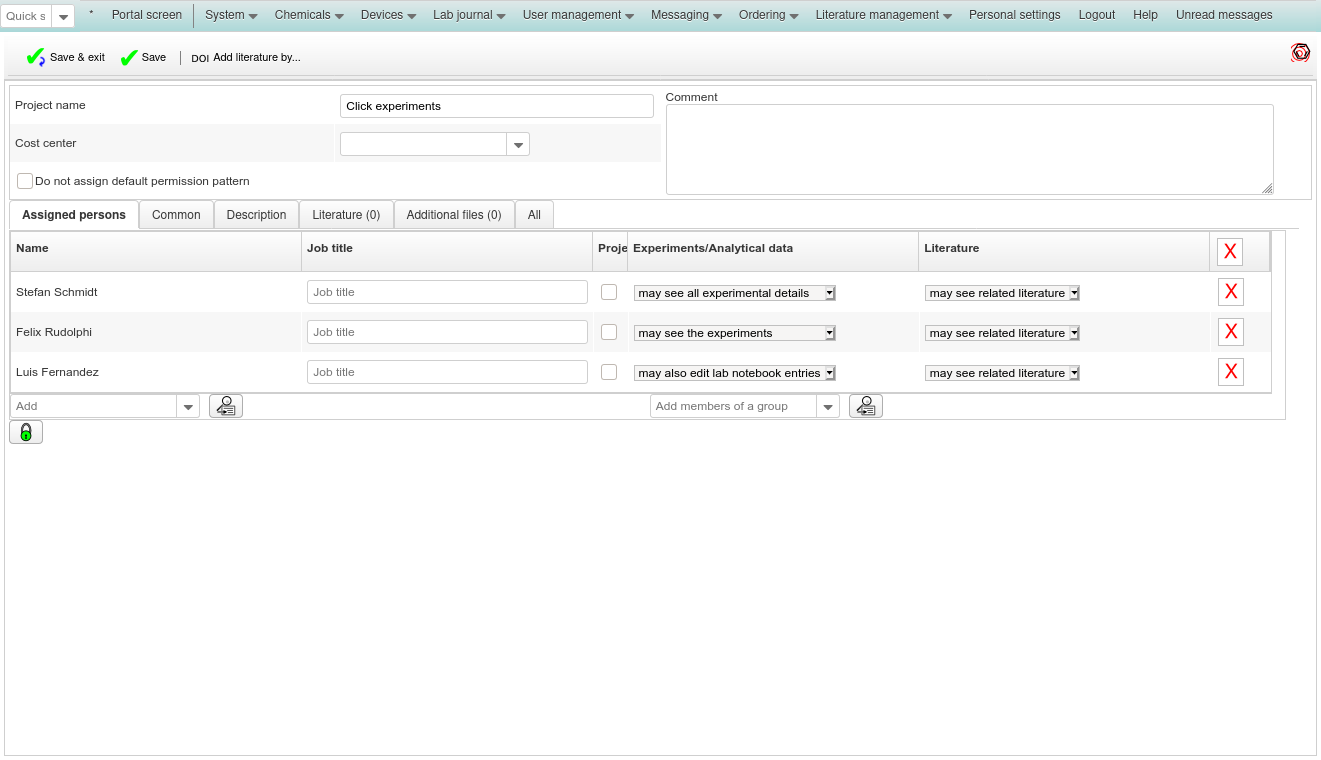Toggle project checkbox for Luis Fernandez
1321x760 pixels.
pos(609,372)
